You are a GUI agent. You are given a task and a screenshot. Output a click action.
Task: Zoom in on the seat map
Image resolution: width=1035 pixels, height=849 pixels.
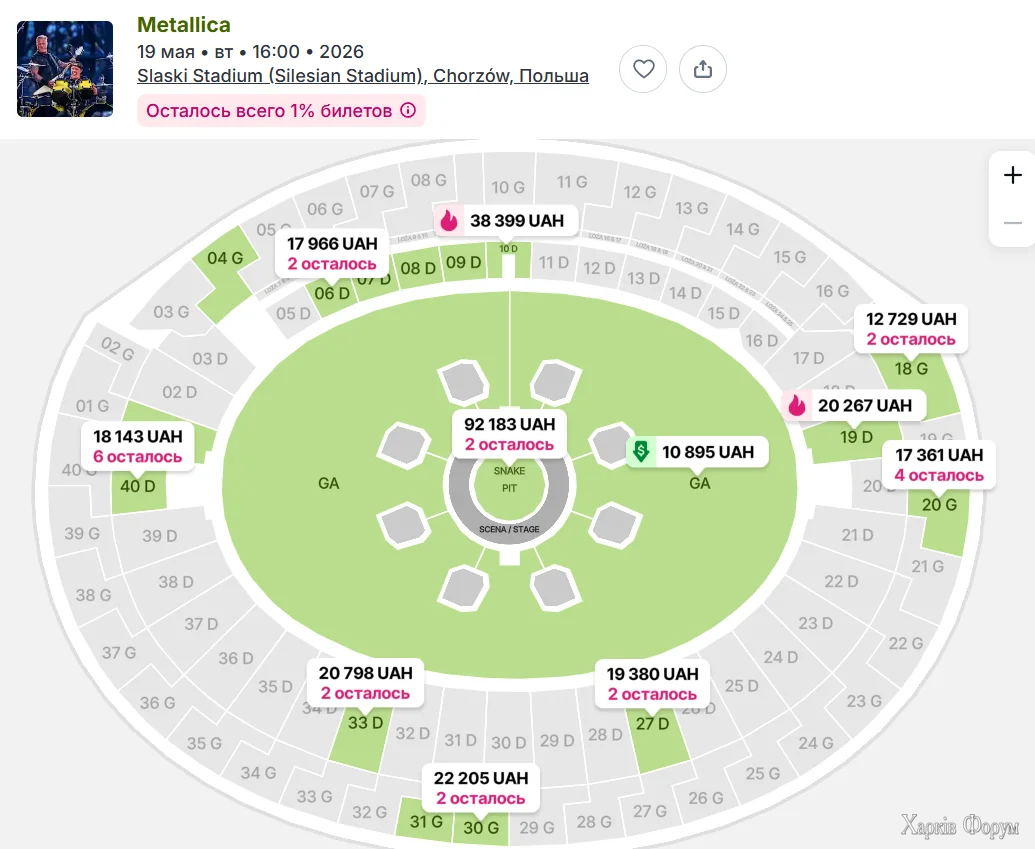point(1012,175)
